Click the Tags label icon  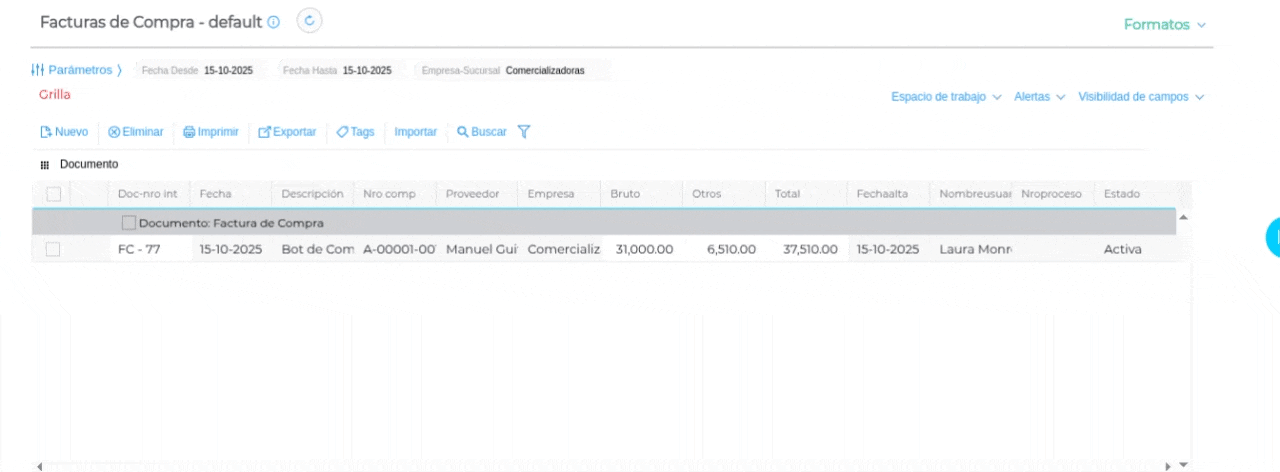click(x=342, y=132)
